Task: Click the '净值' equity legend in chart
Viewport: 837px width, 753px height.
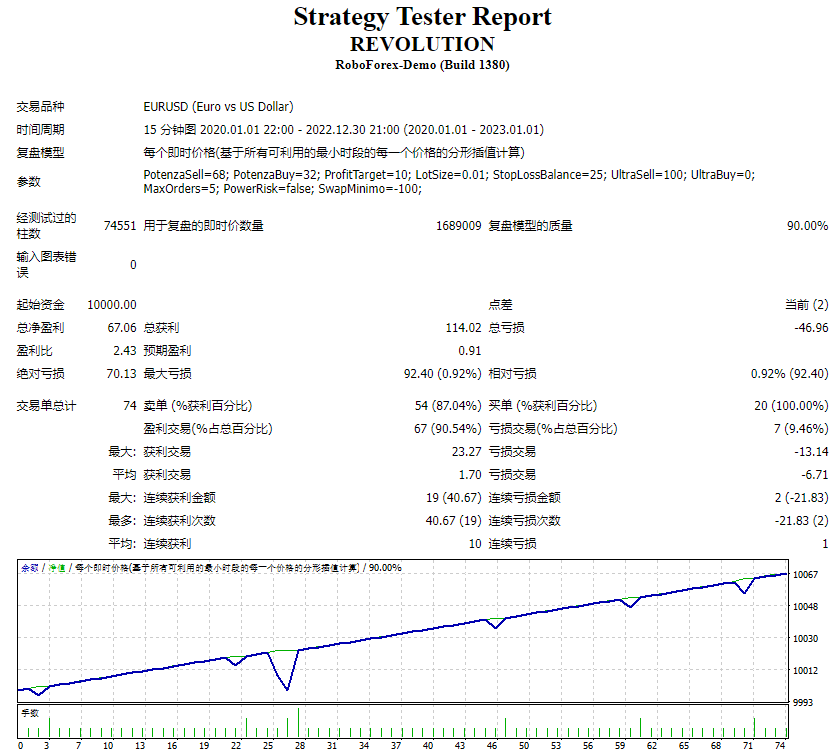Action: pyautogui.click(x=57, y=568)
